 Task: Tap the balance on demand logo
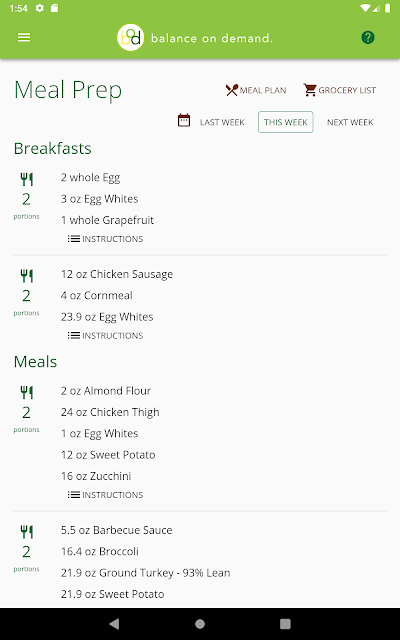click(x=130, y=38)
